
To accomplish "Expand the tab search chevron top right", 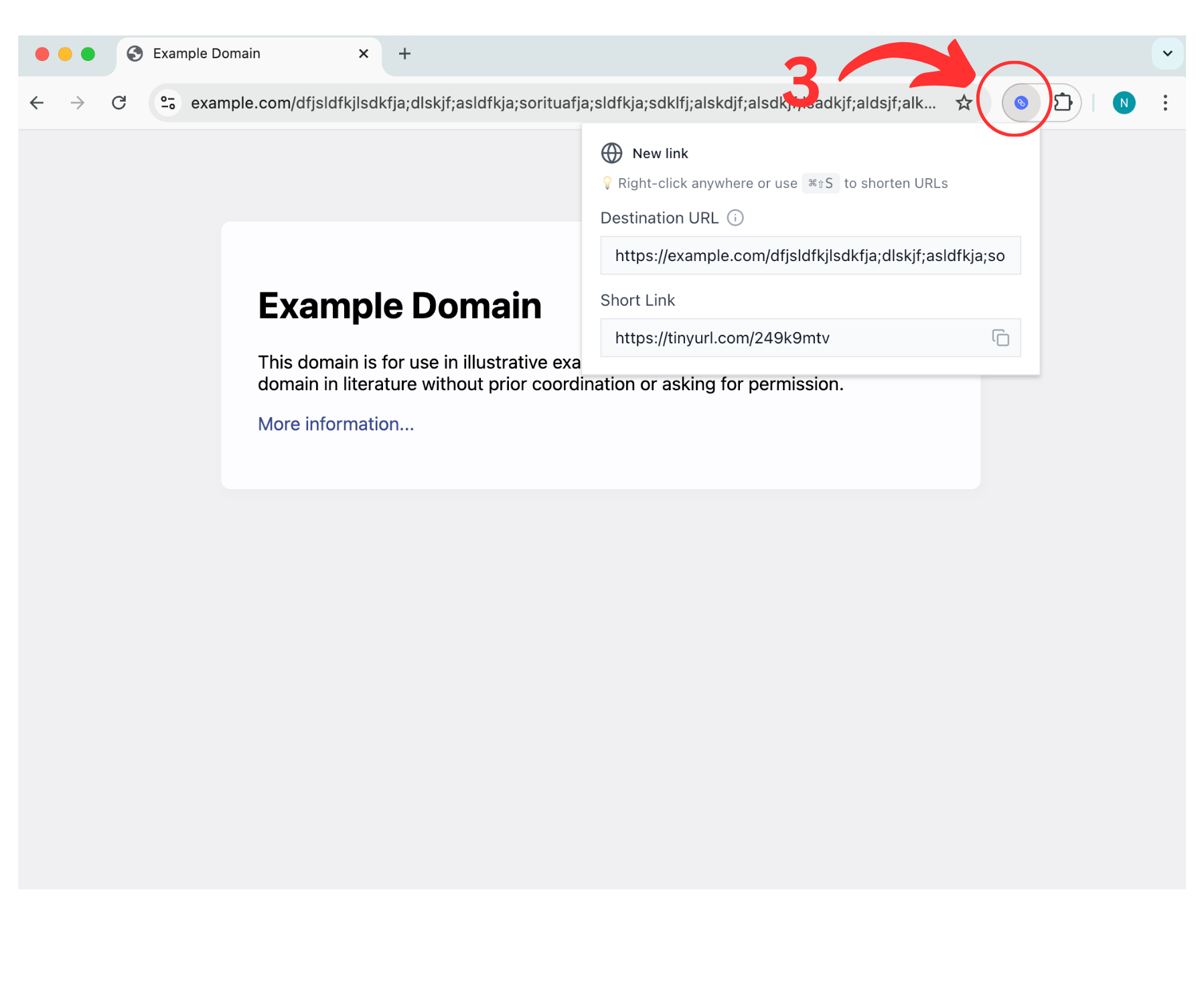I will 1167,54.
